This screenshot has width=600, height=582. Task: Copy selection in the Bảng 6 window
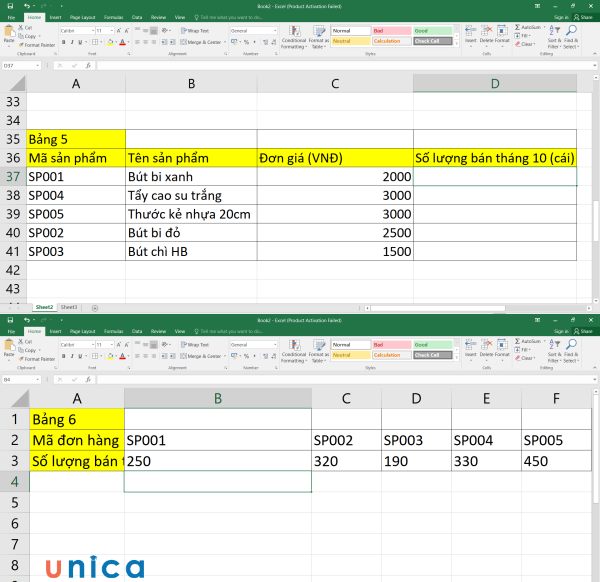point(28,350)
